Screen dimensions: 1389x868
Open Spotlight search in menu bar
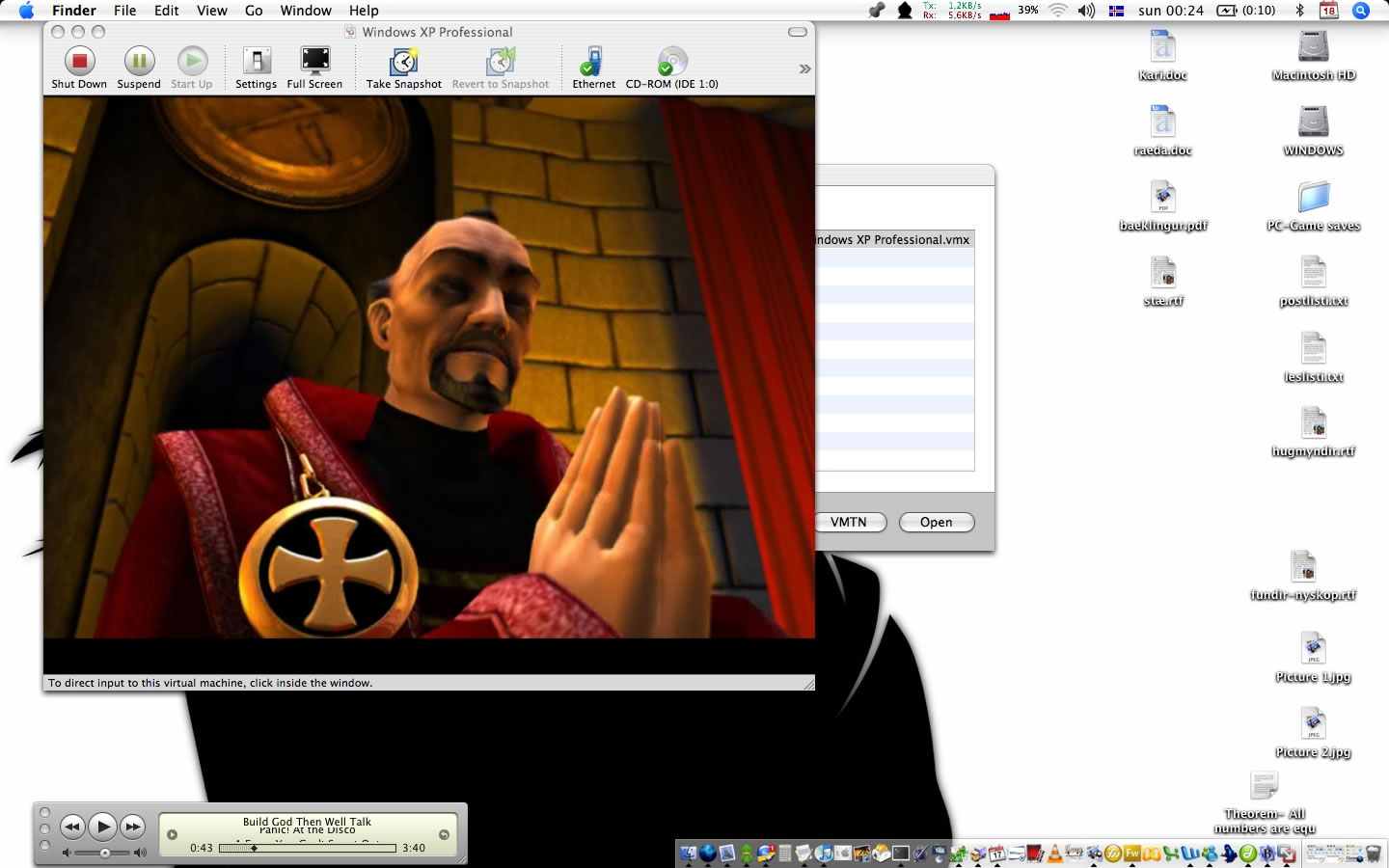1361,11
